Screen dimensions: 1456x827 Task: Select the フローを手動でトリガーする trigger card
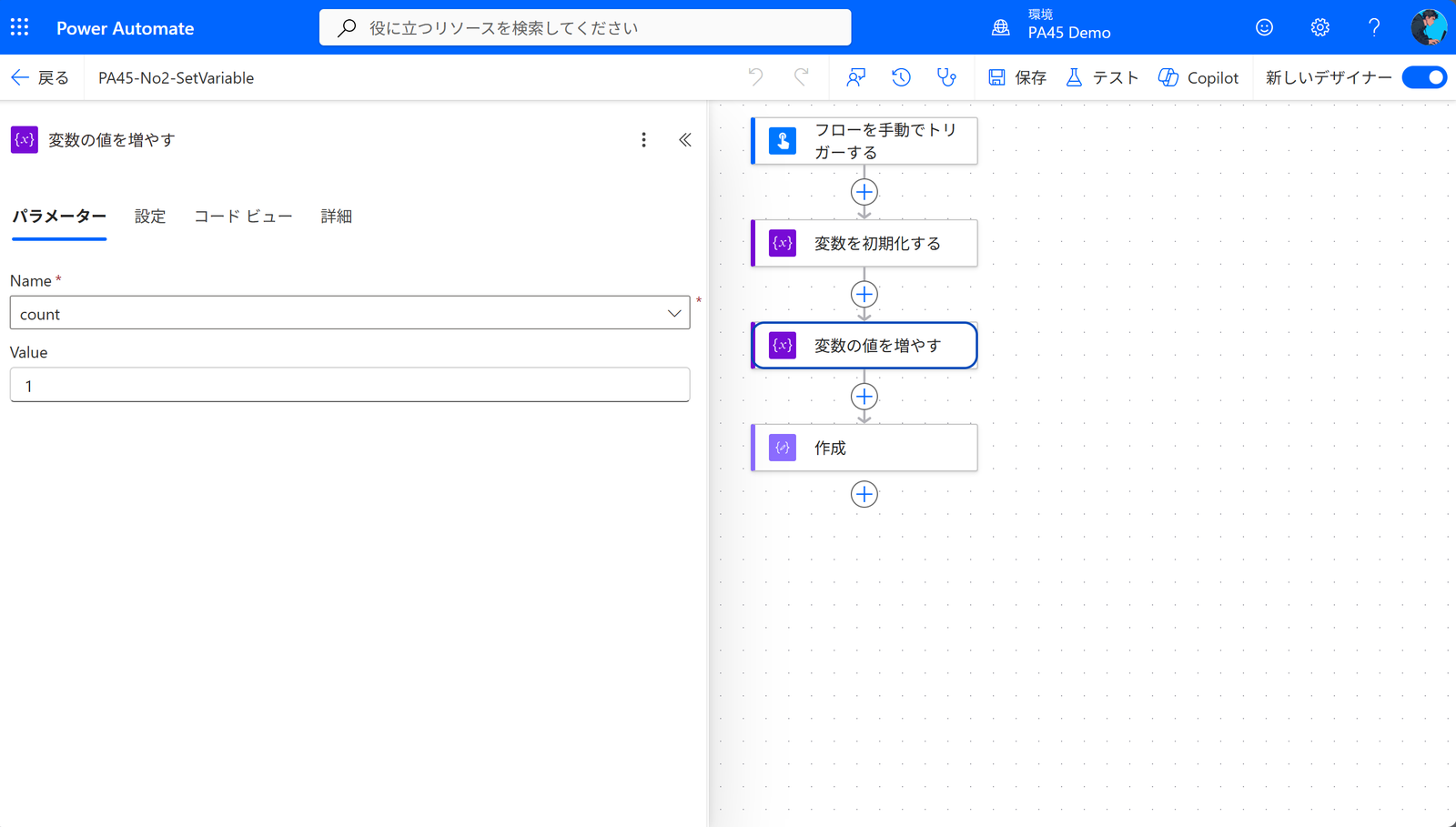[864, 141]
